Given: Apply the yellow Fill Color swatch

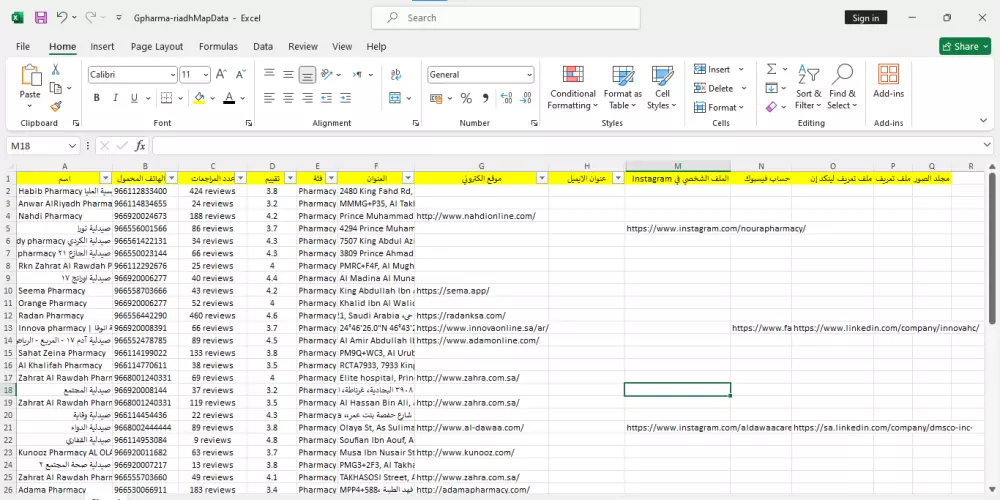Looking at the screenshot, I should pyautogui.click(x=199, y=98).
